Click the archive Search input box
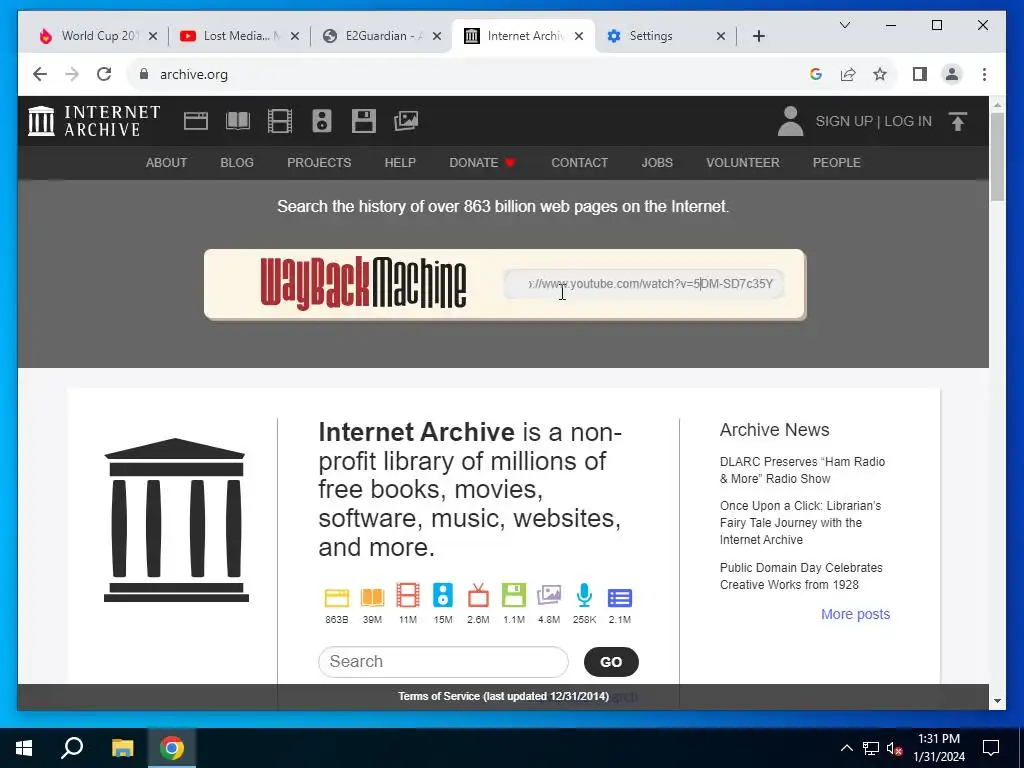 (x=443, y=662)
